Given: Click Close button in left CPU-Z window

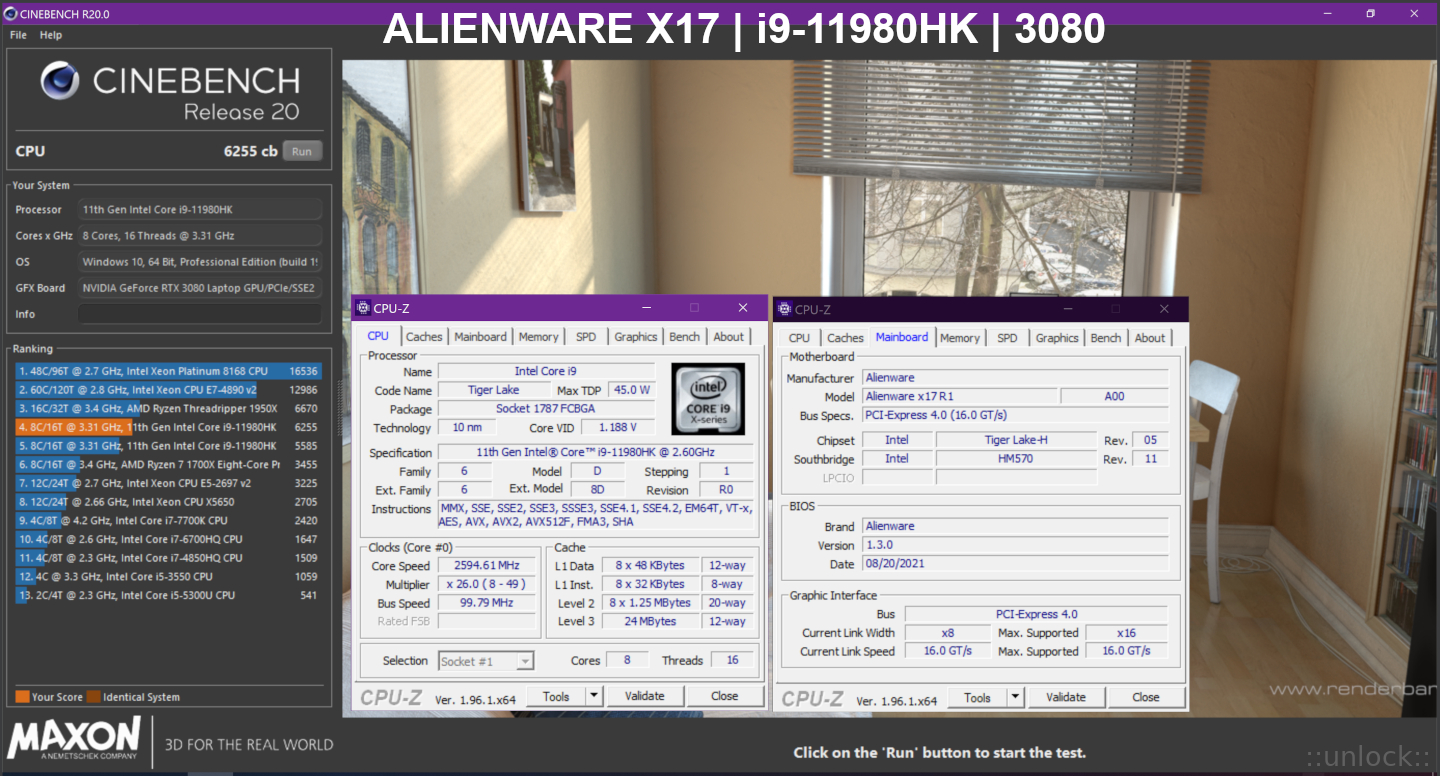Looking at the screenshot, I should (725, 696).
